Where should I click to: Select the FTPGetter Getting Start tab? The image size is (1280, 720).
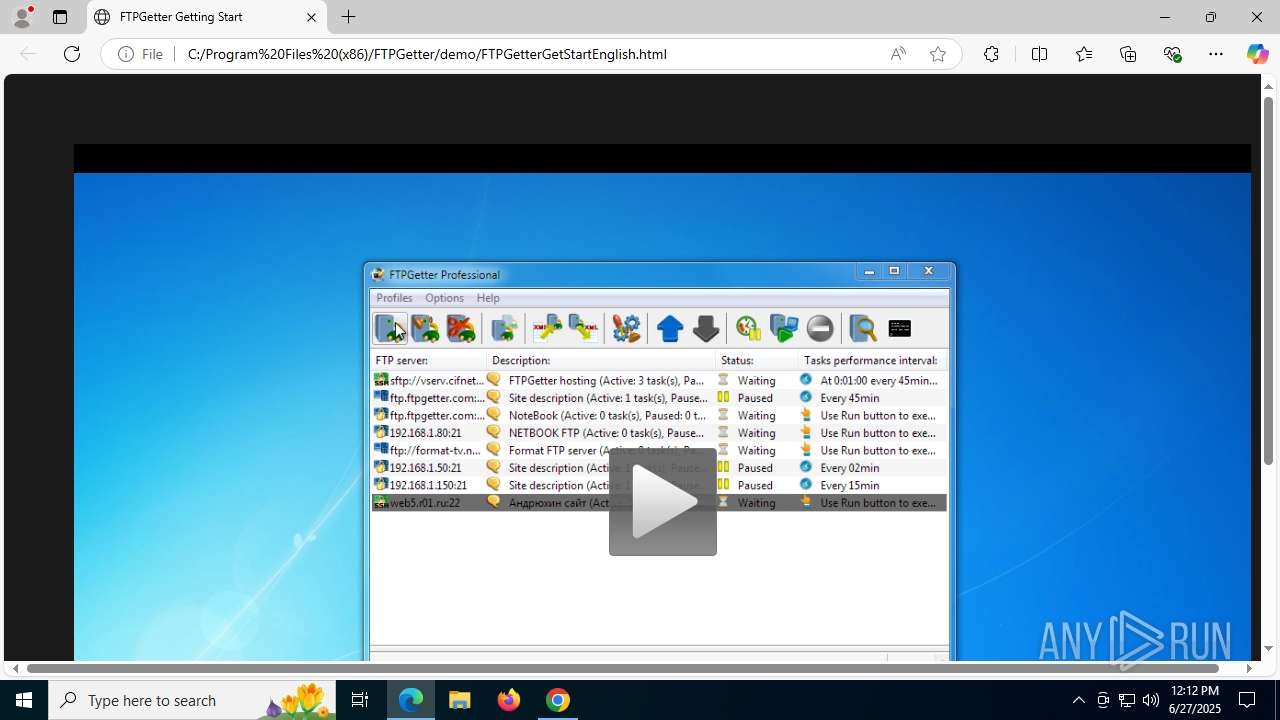207,17
